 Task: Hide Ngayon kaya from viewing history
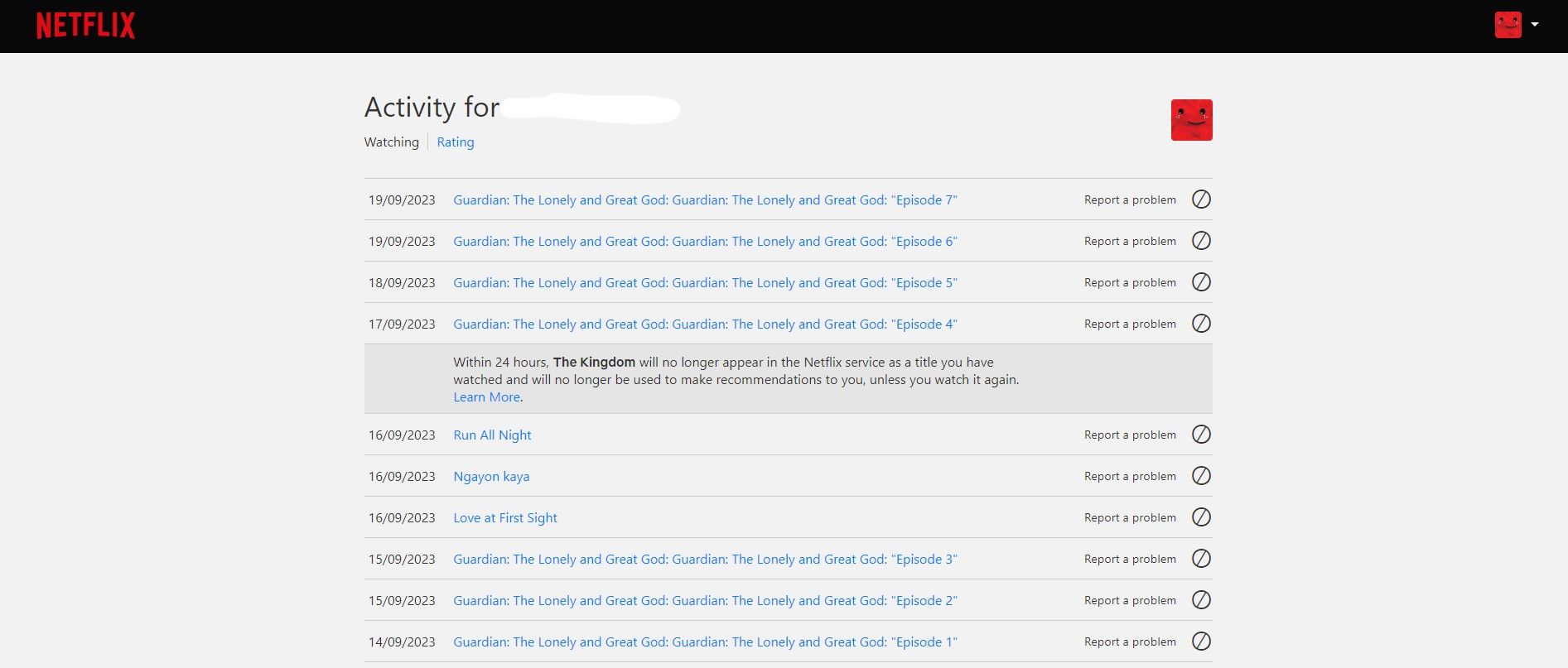[x=1201, y=476]
